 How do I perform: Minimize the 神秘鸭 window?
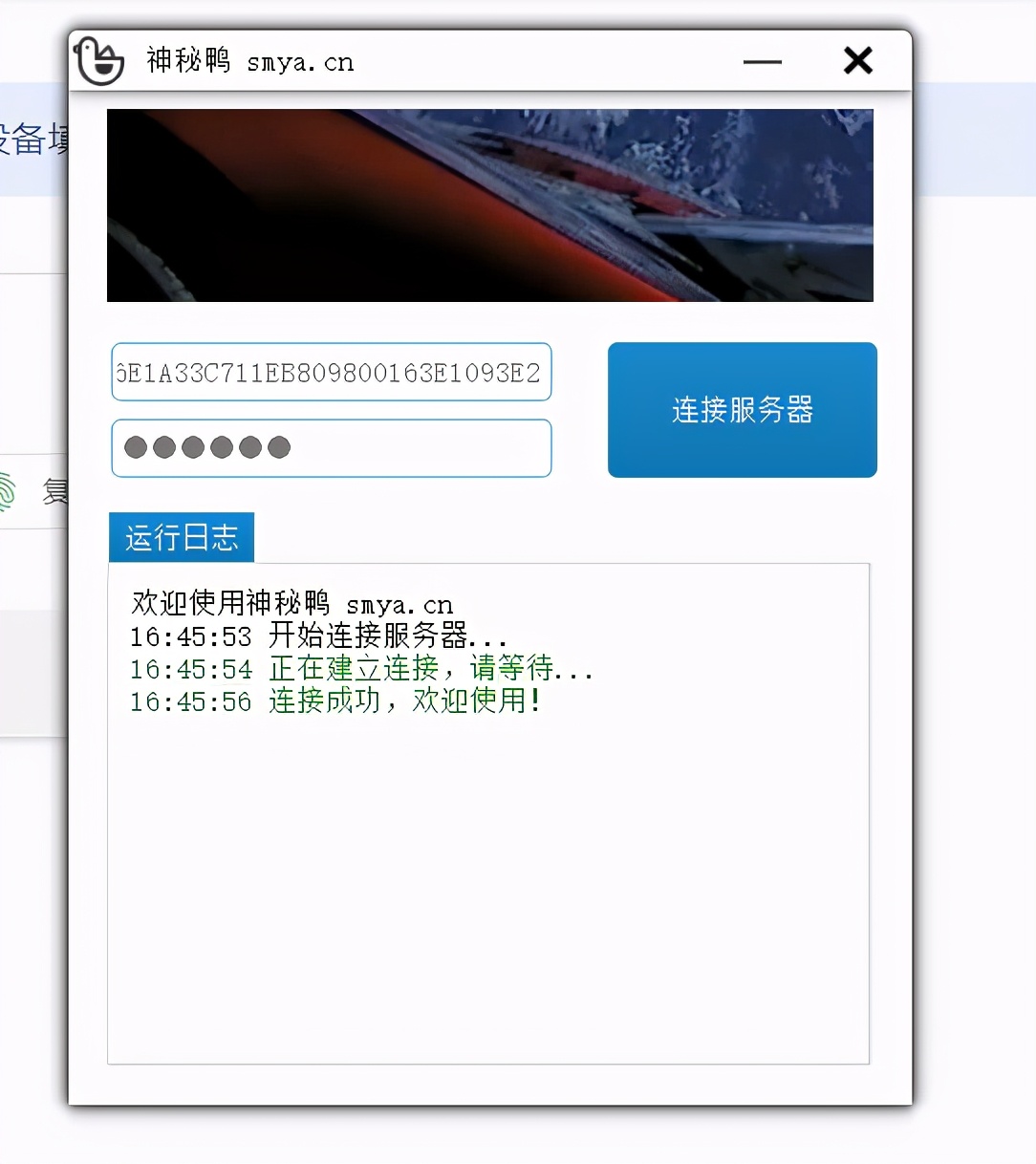(763, 62)
